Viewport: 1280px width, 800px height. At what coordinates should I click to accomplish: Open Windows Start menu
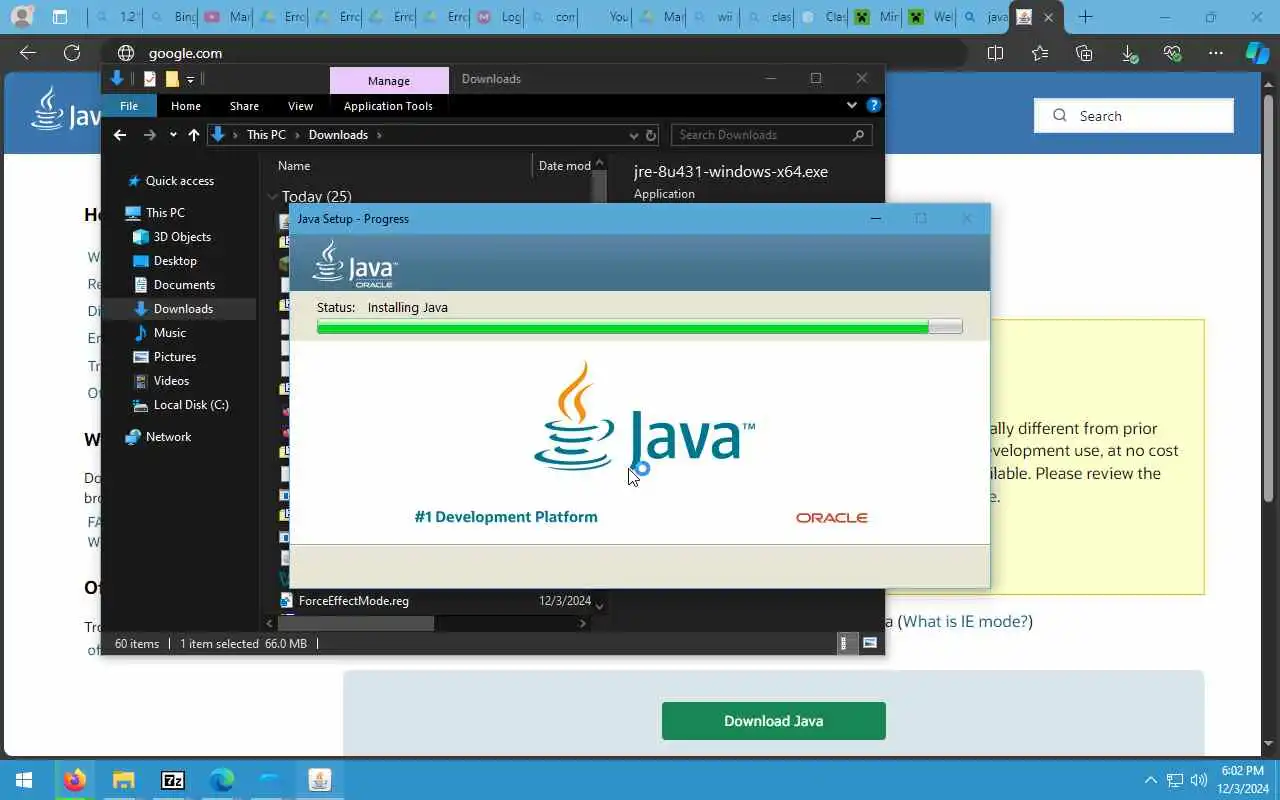24,780
